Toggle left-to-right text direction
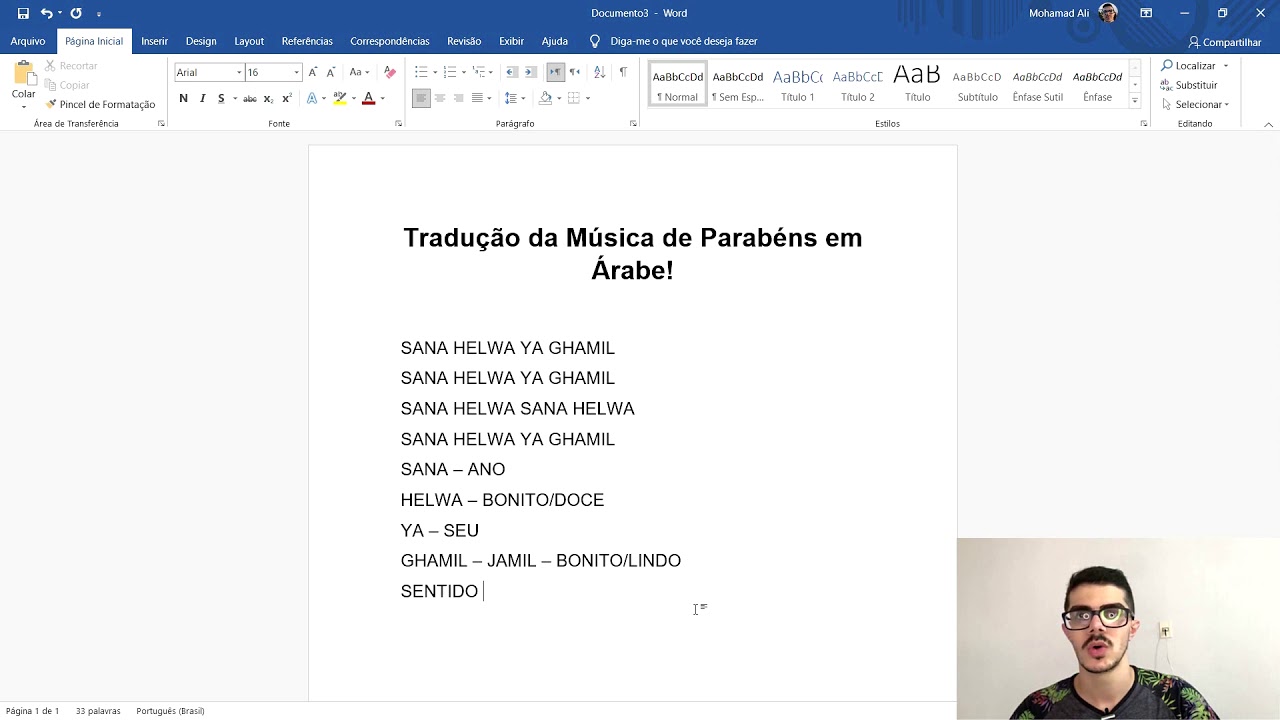Screen dimensions: 1280x720 tap(555, 72)
